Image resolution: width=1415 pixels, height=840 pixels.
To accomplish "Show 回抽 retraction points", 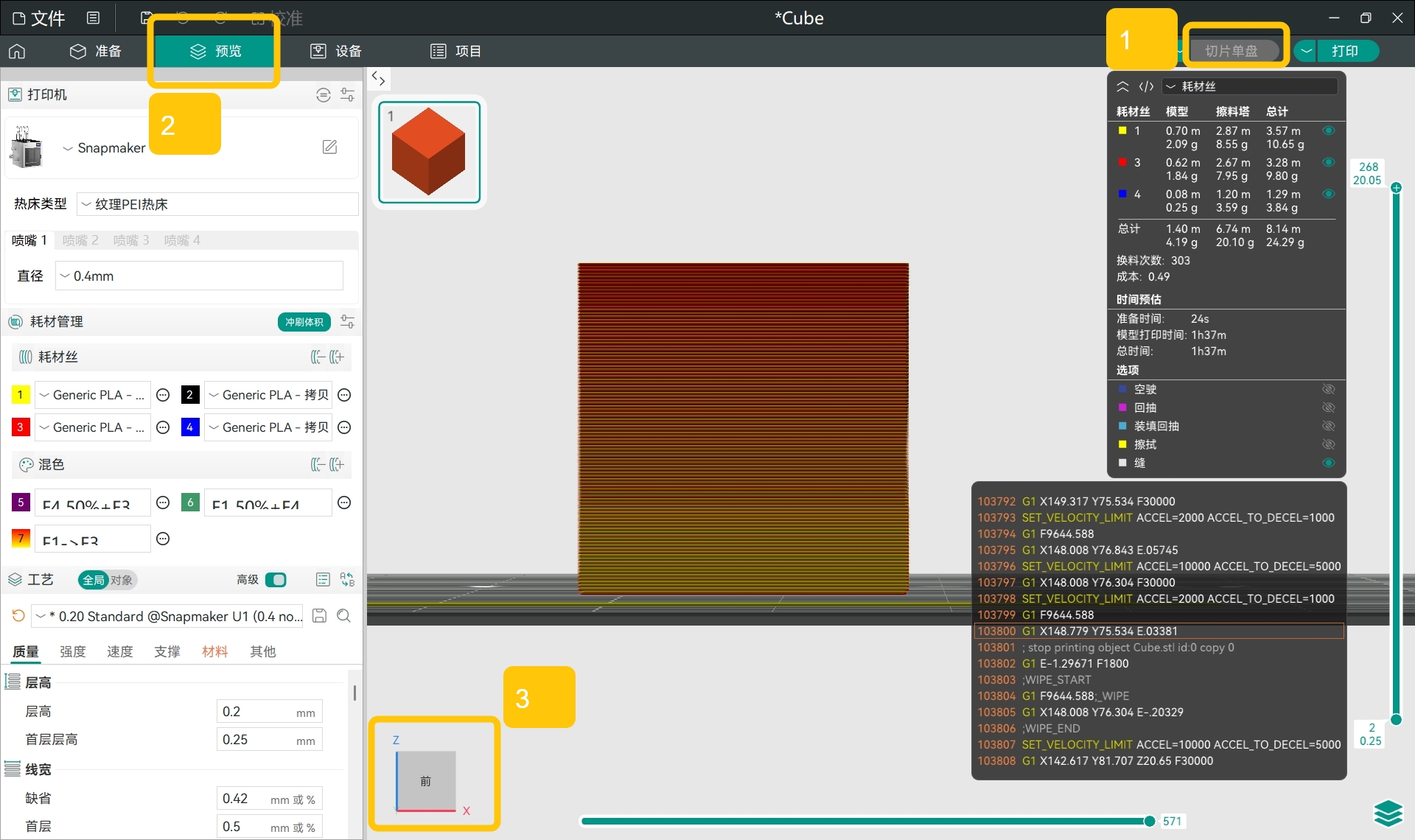I will point(1329,407).
